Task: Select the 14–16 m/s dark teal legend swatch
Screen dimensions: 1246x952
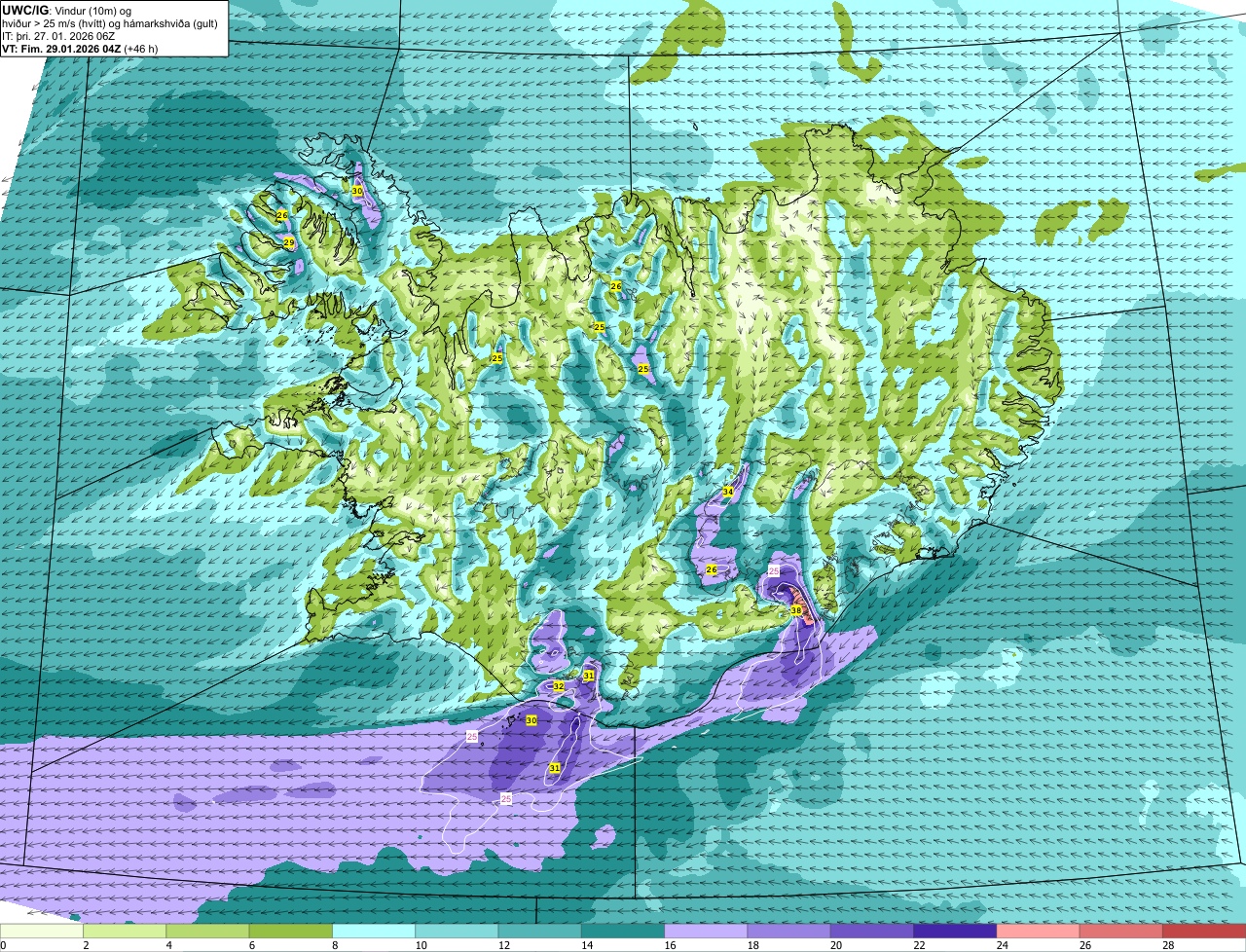Action: click(623, 931)
